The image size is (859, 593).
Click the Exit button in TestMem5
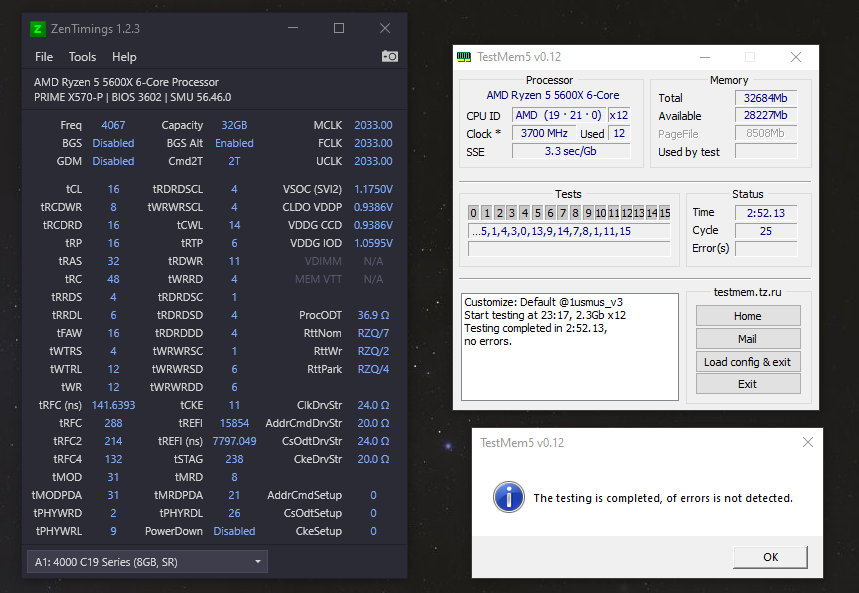click(x=748, y=384)
